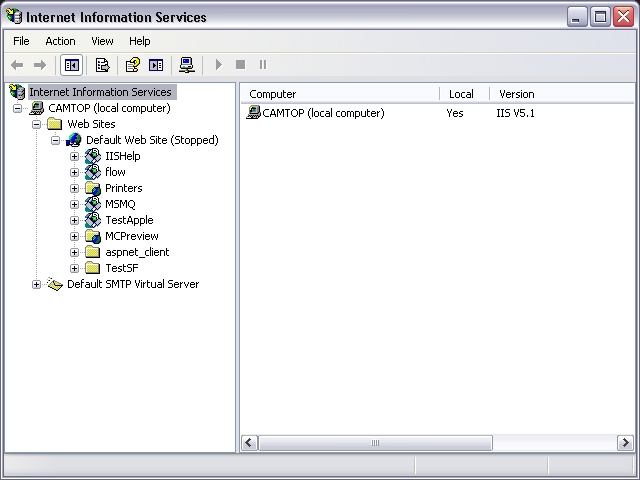640x480 pixels.
Task: Click the IISHelp virtual directory icon
Action: click(x=93, y=156)
